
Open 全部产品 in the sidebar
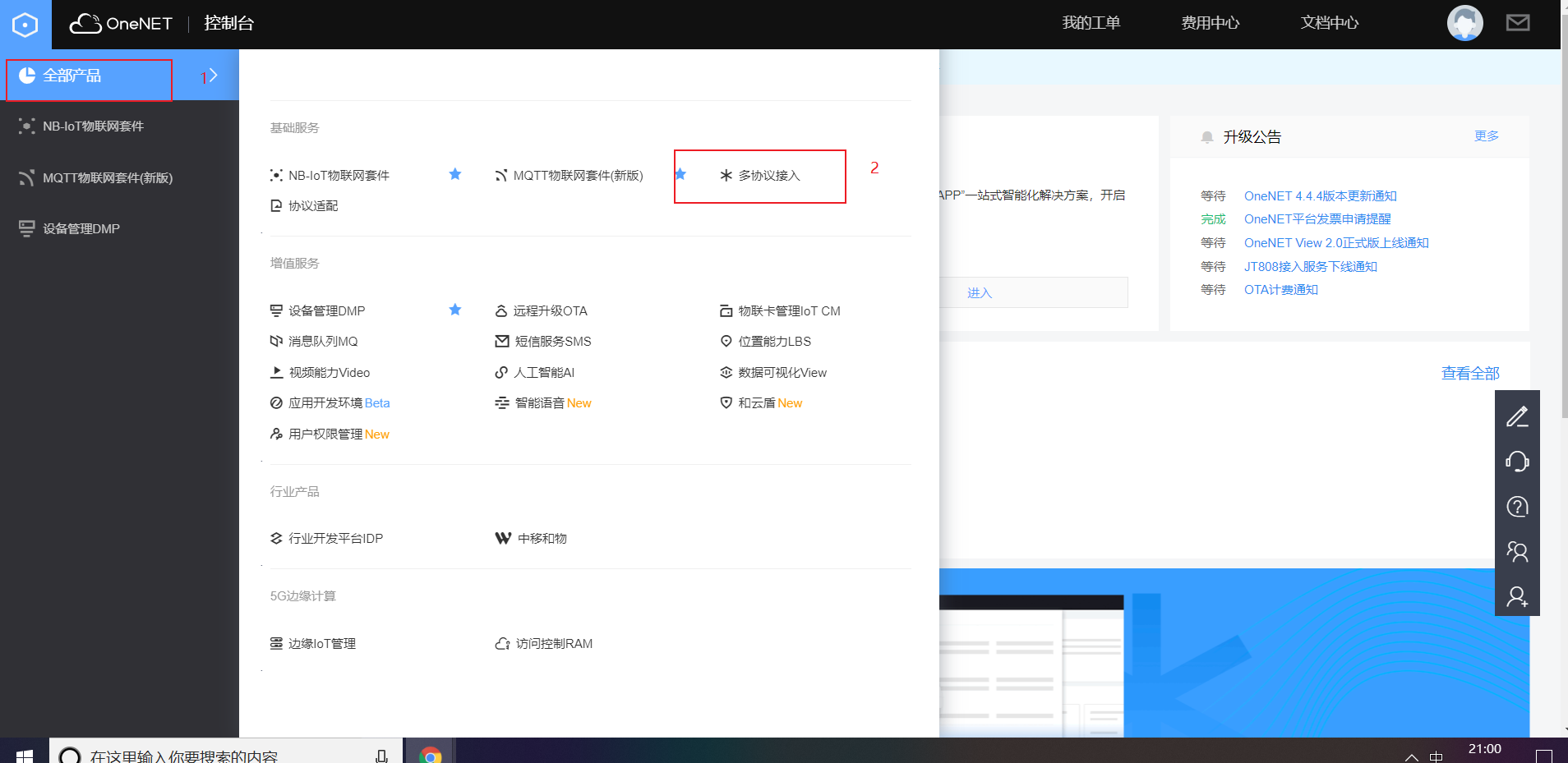pos(72,76)
